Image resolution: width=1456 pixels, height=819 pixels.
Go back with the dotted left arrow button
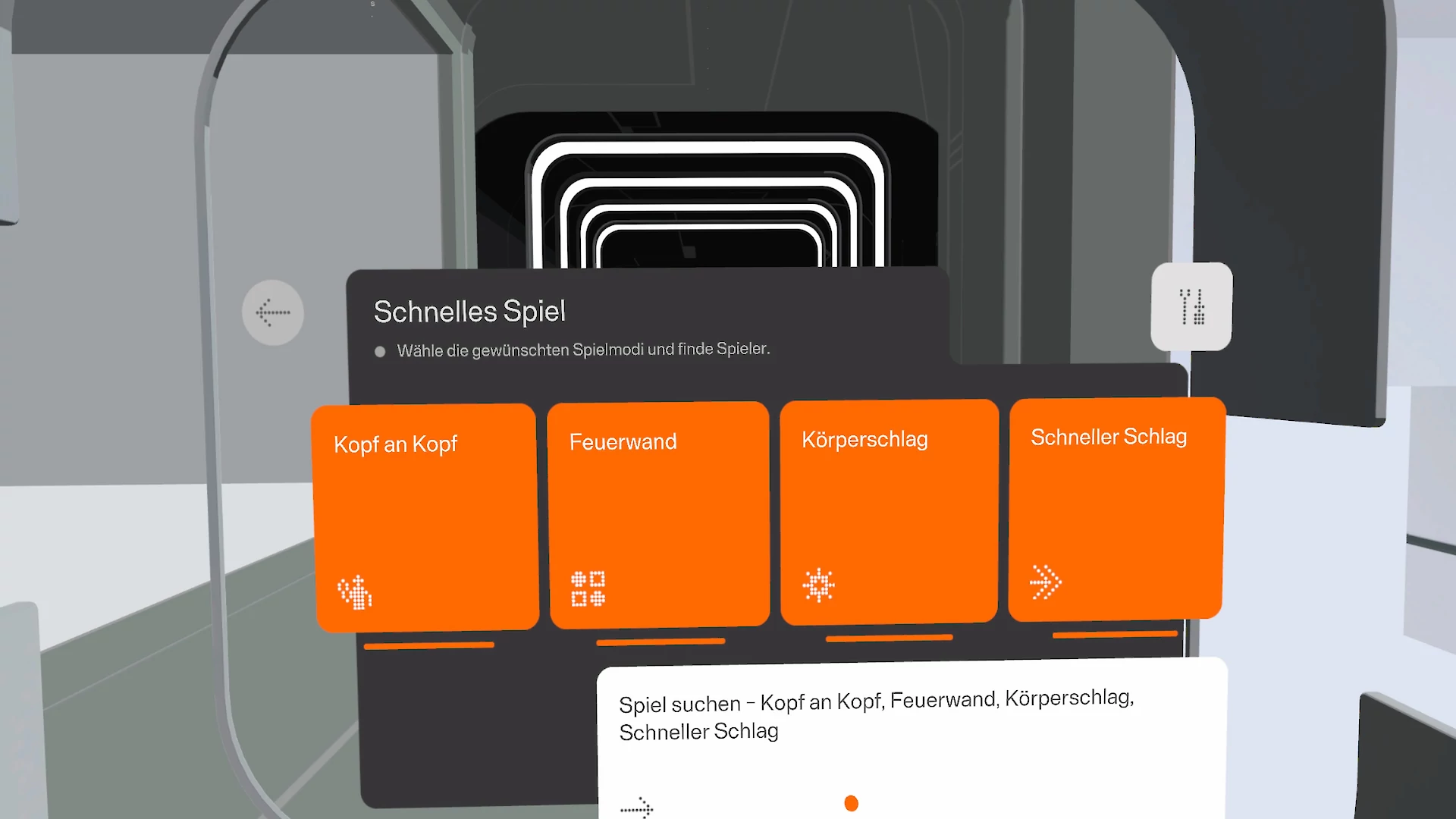pyautogui.click(x=273, y=312)
